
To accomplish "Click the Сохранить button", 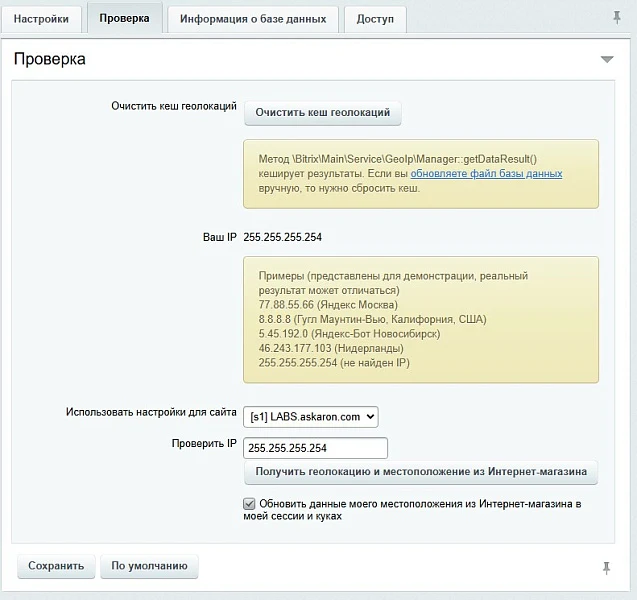I will (56, 566).
